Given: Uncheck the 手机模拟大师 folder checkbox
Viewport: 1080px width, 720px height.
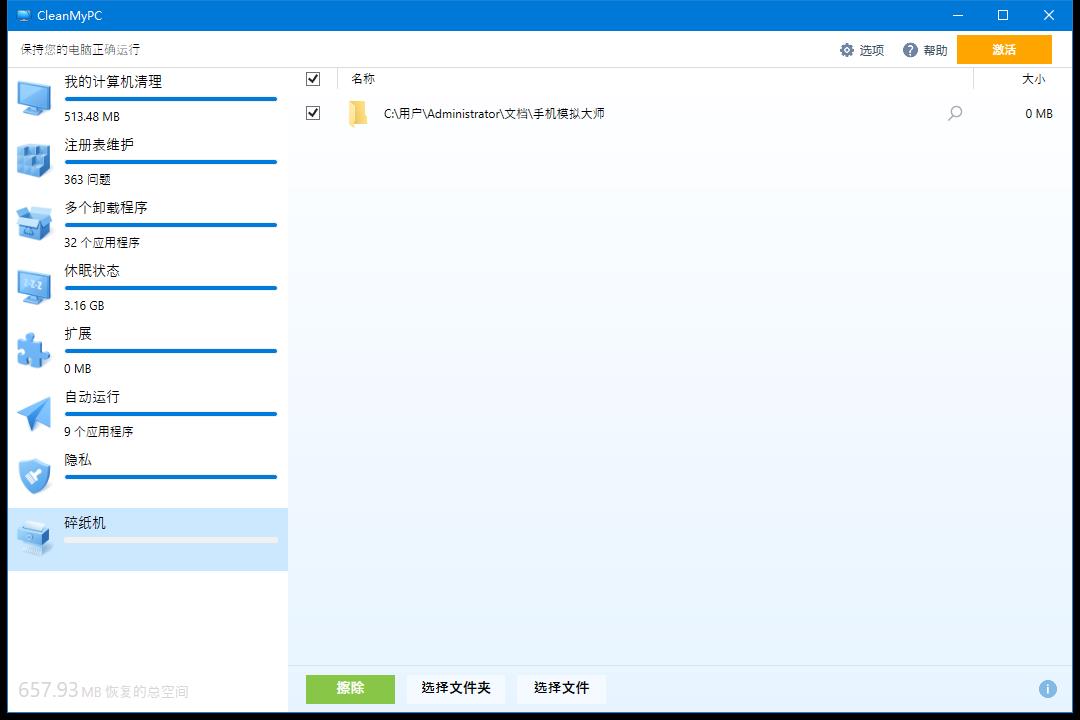Looking at the screenshot, I should 313,112.
